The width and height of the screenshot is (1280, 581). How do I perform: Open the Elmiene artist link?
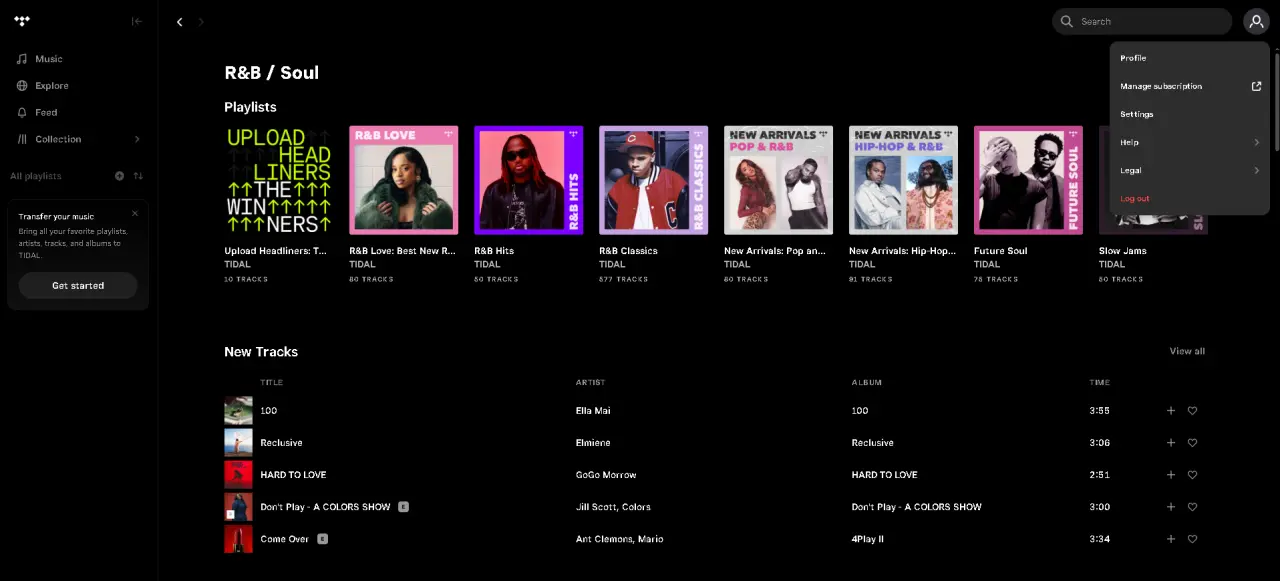(593, 443)
